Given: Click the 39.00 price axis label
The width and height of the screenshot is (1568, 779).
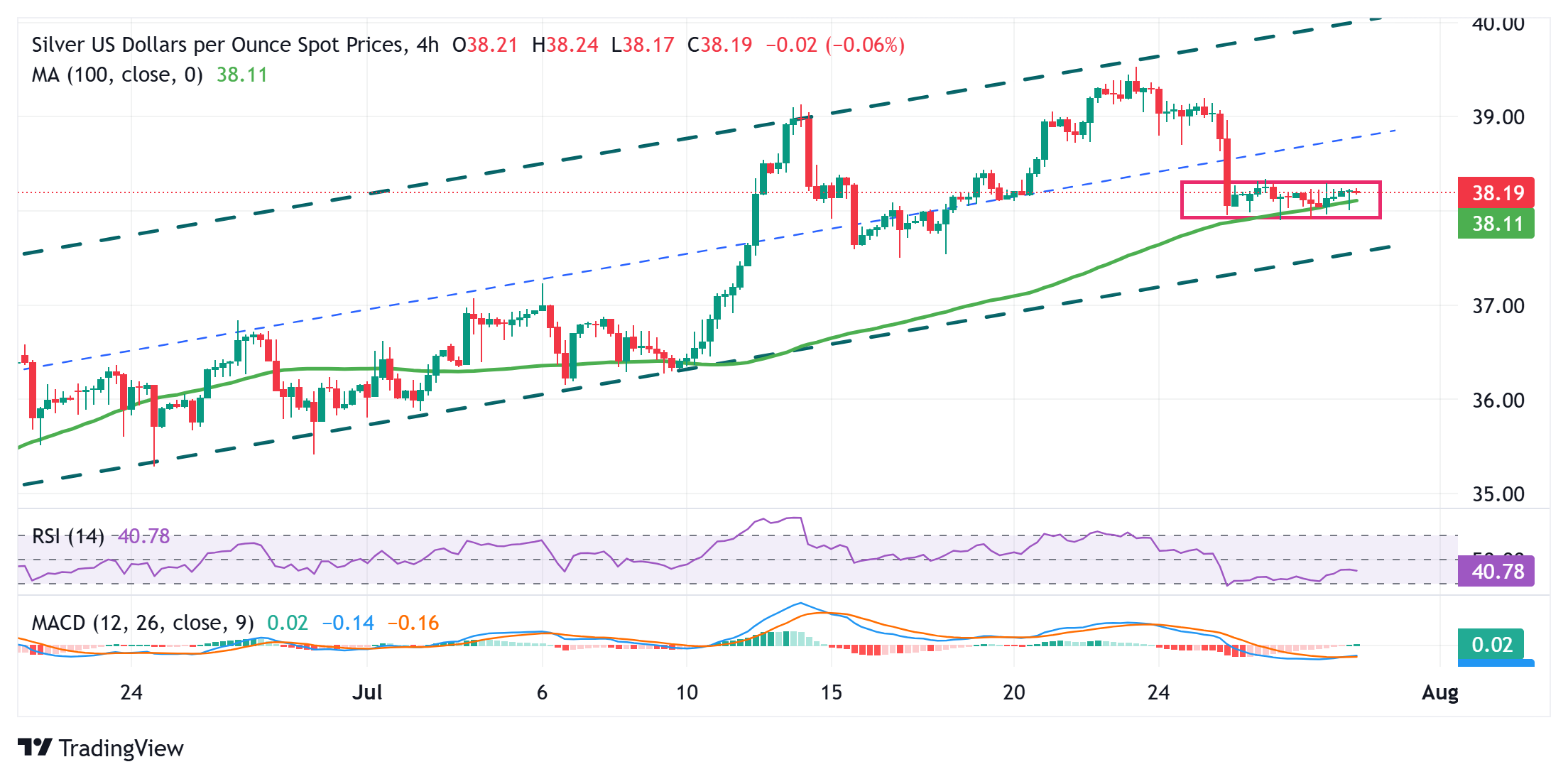Looking at the screenshot, I should click(x=1498, y=117).
